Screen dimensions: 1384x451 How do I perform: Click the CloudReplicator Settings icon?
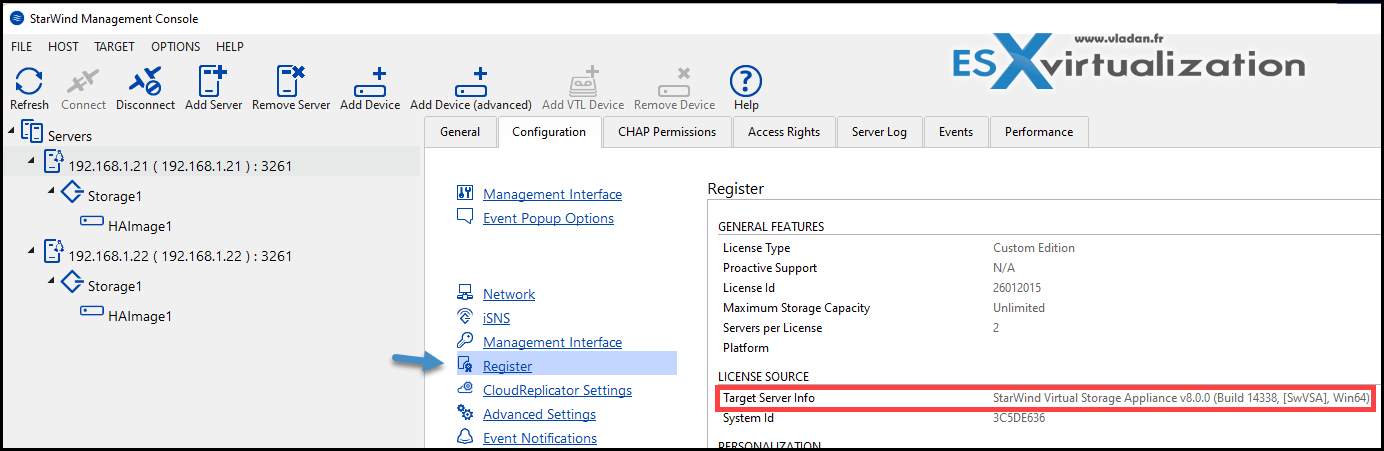click(465, 389)
